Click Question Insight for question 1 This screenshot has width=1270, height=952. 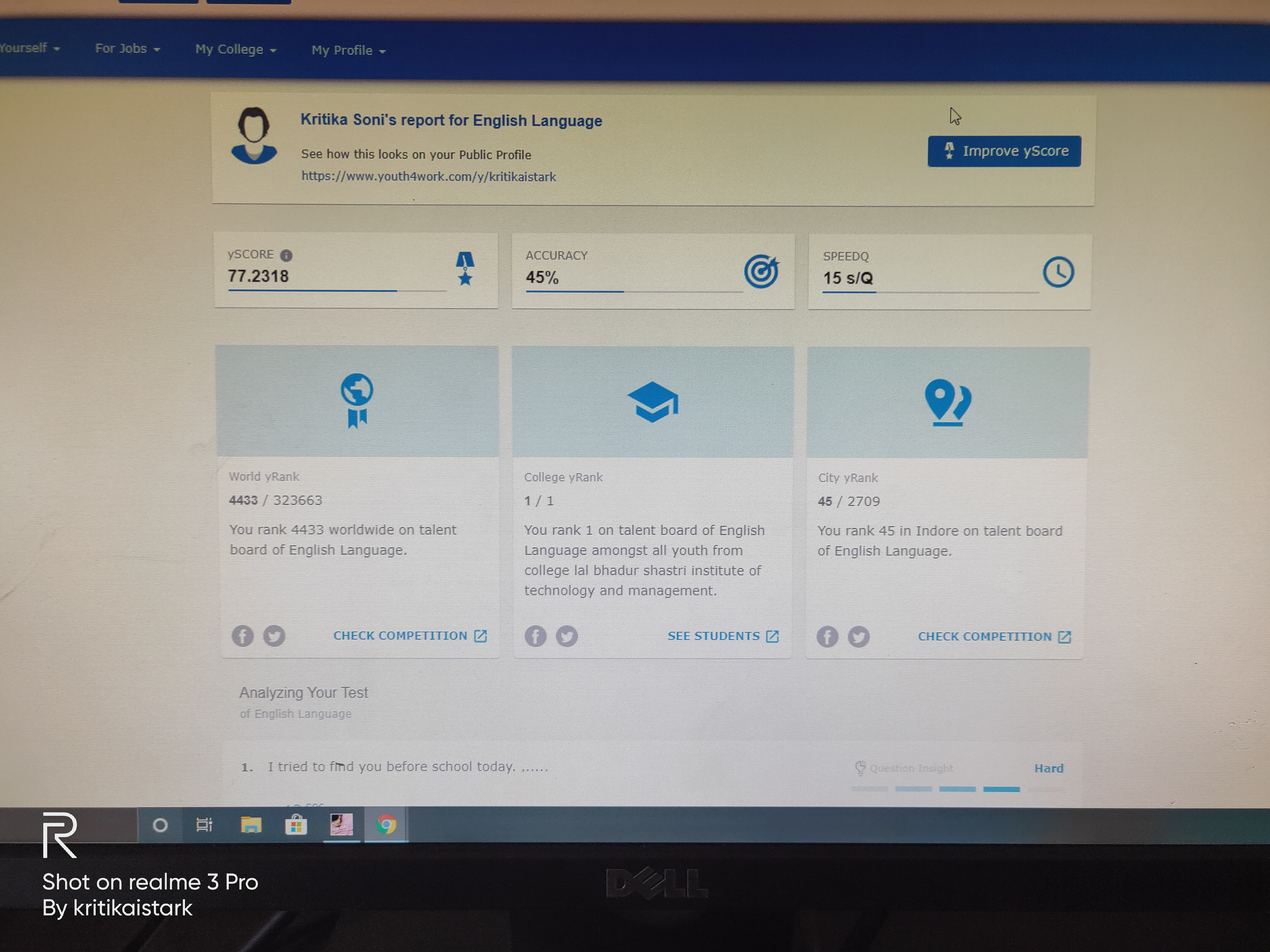(904, 768)
